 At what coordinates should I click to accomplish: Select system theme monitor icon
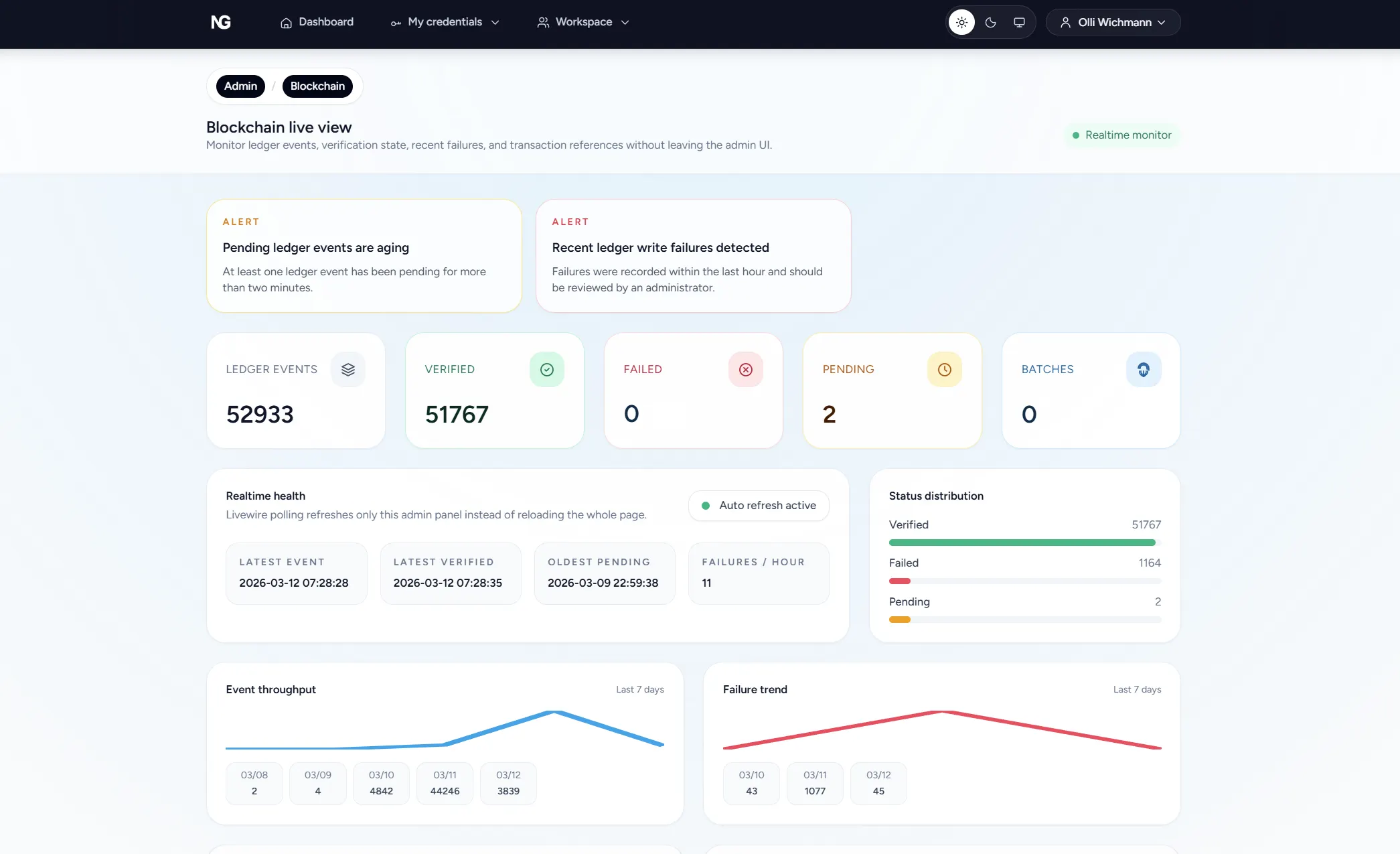[x=1019, y=22]
